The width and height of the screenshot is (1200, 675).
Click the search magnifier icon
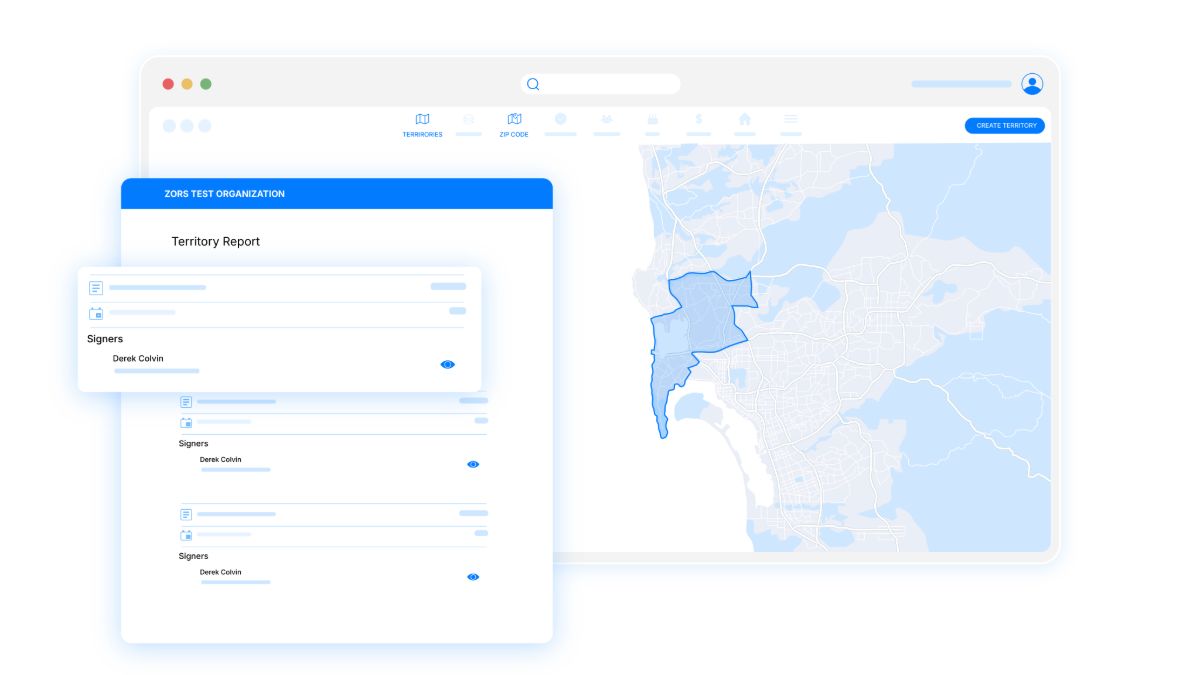tap(531, 83)
